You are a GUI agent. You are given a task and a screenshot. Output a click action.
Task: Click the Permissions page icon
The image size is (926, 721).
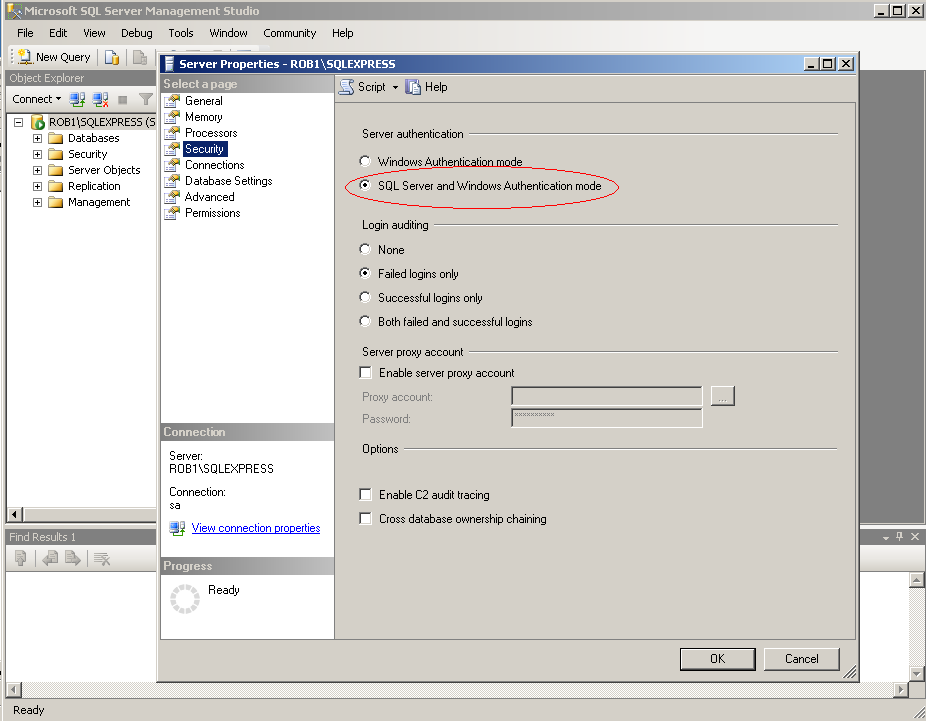[x=172, y=213]
